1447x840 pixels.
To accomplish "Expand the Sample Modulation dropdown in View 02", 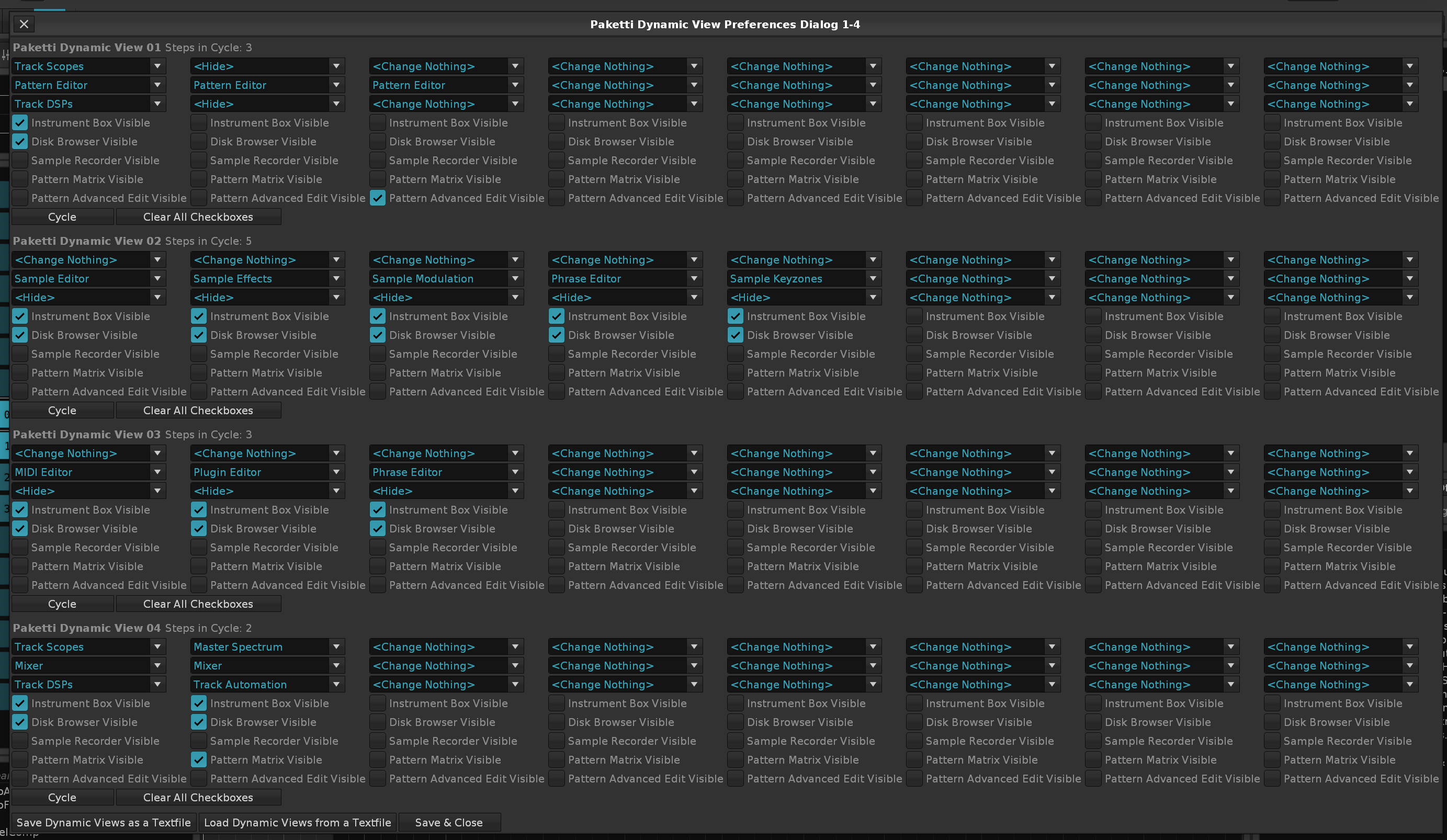I will click(446, 278).
